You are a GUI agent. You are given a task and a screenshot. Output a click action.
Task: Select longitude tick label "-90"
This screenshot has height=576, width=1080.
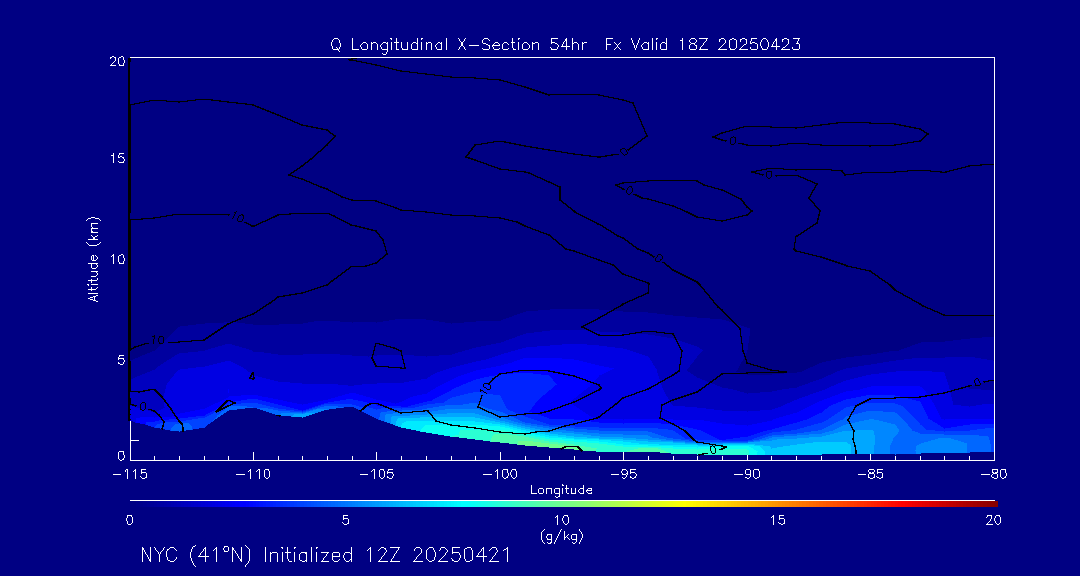[x=747, y=474]
